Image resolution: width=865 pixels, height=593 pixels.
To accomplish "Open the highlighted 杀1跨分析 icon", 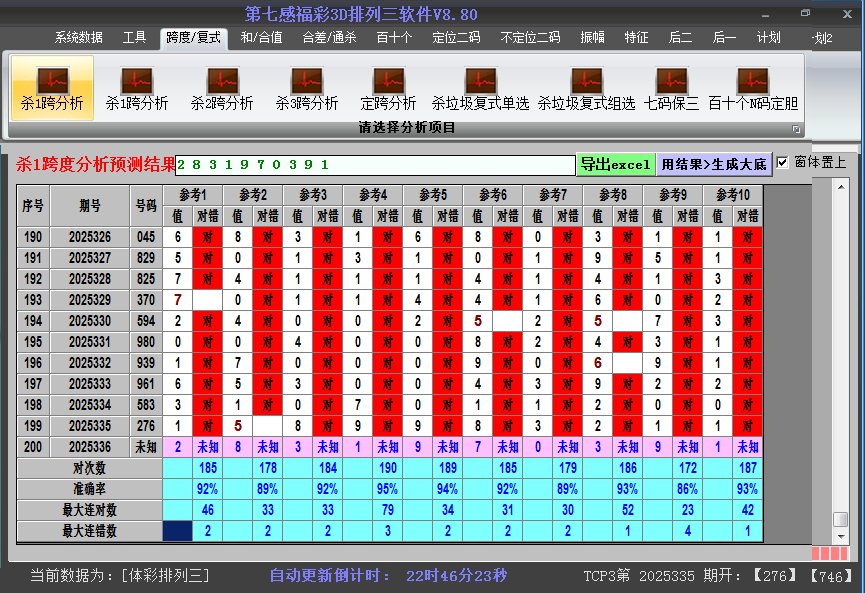I will click(x=52, y=81).
